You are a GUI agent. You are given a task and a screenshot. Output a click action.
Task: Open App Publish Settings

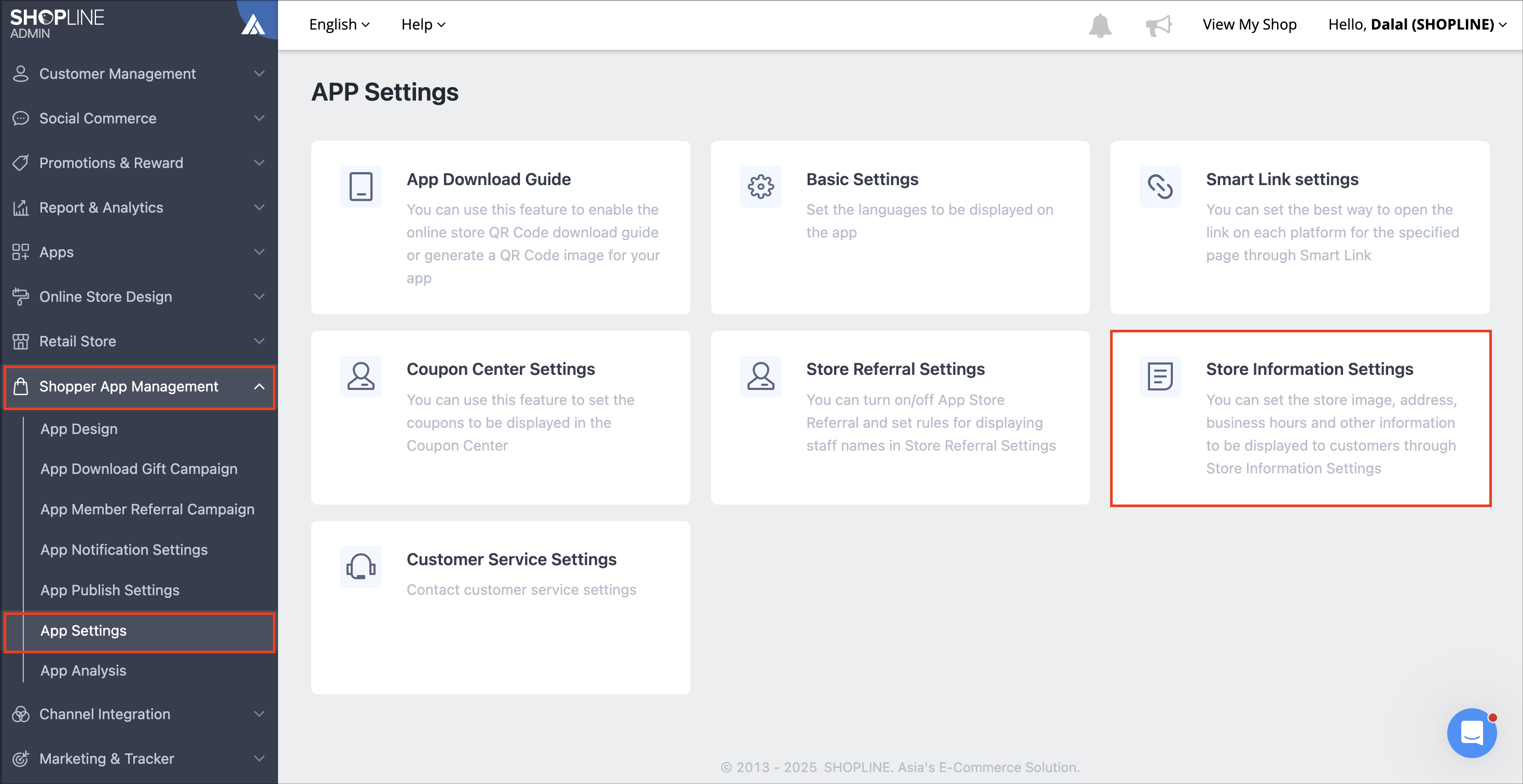point(110,590)
